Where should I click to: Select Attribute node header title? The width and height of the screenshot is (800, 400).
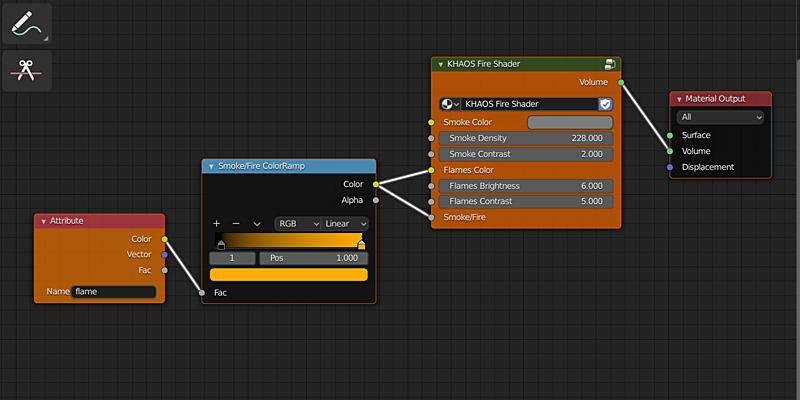pos(66,221)
